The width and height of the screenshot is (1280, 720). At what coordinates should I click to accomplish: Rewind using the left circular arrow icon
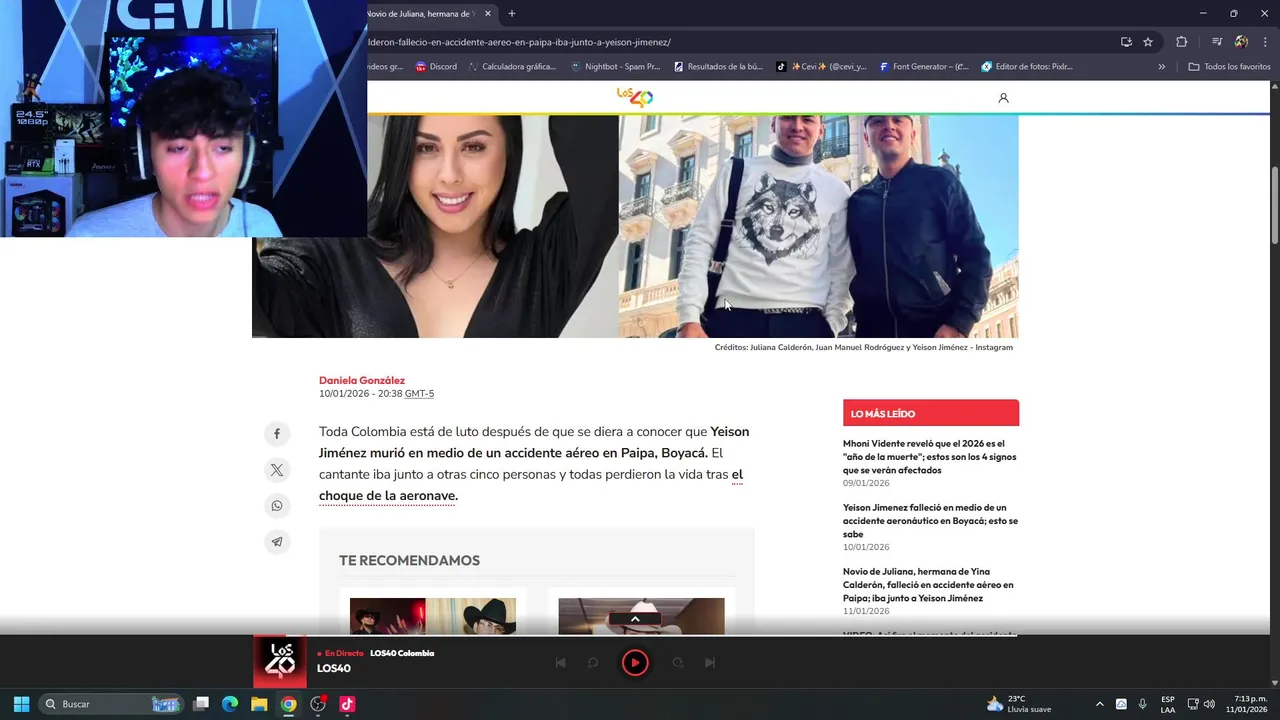[x=593, y=663]
